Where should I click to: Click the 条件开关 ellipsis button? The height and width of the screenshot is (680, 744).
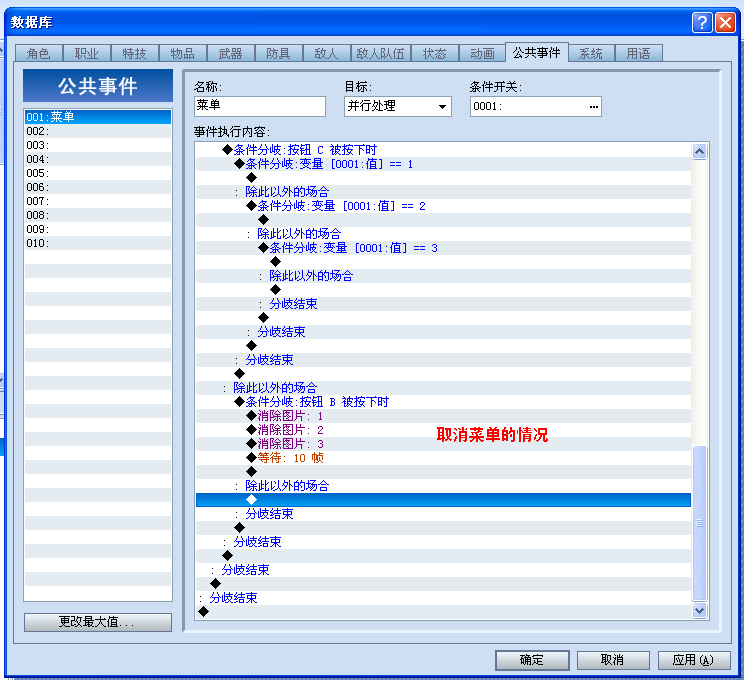594,106
